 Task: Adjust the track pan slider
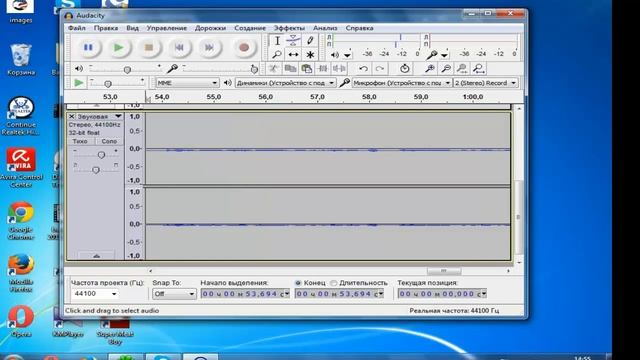pyautogui.click(x=96, y=169)
